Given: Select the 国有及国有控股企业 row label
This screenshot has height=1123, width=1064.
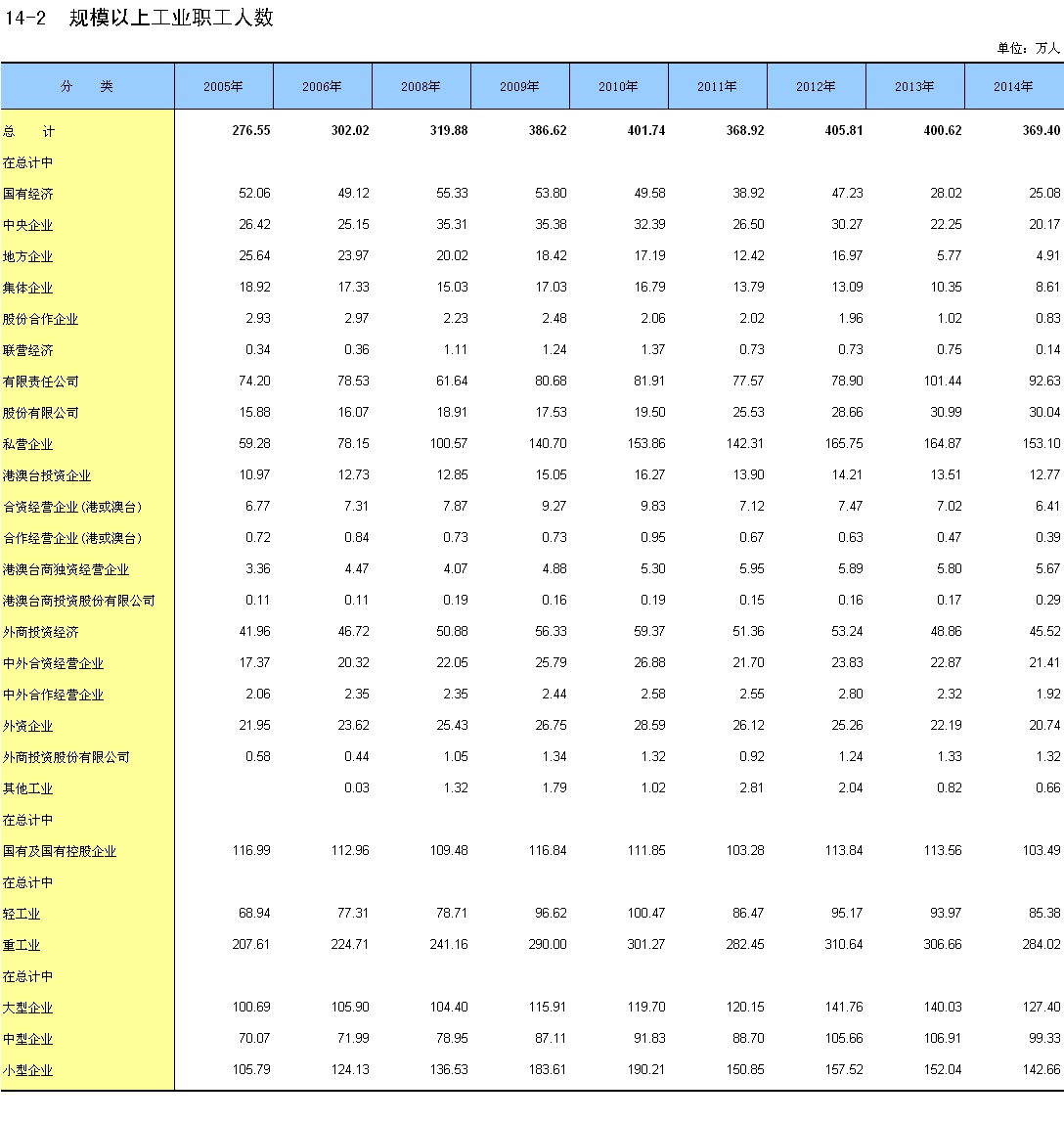Looking at the screenshot, I should point(60,851).
